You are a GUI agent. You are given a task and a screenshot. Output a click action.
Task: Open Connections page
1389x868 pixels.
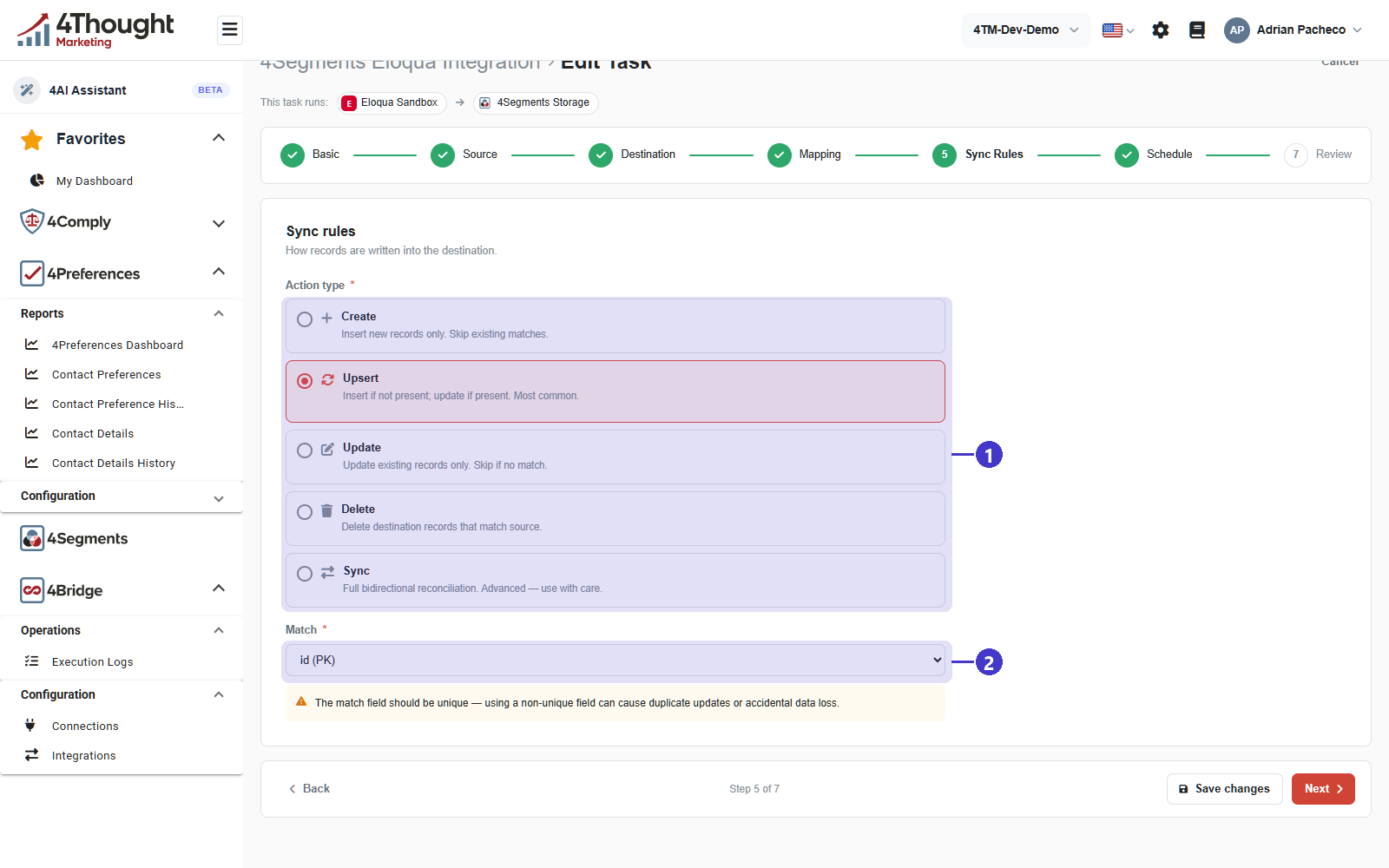coord(85,726)
